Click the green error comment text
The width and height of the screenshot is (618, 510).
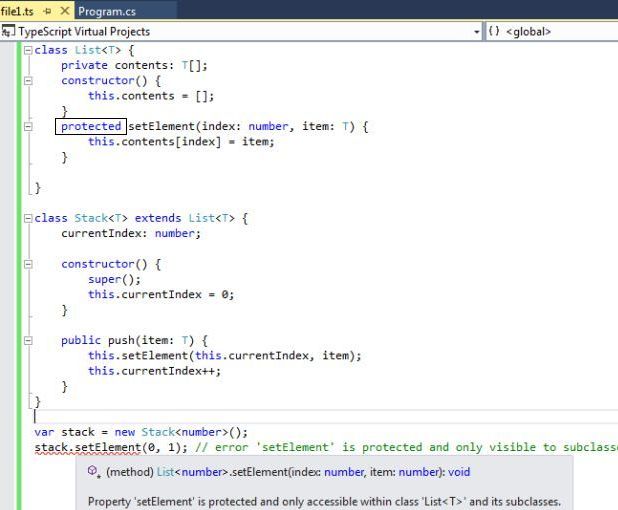click(406, 447)
